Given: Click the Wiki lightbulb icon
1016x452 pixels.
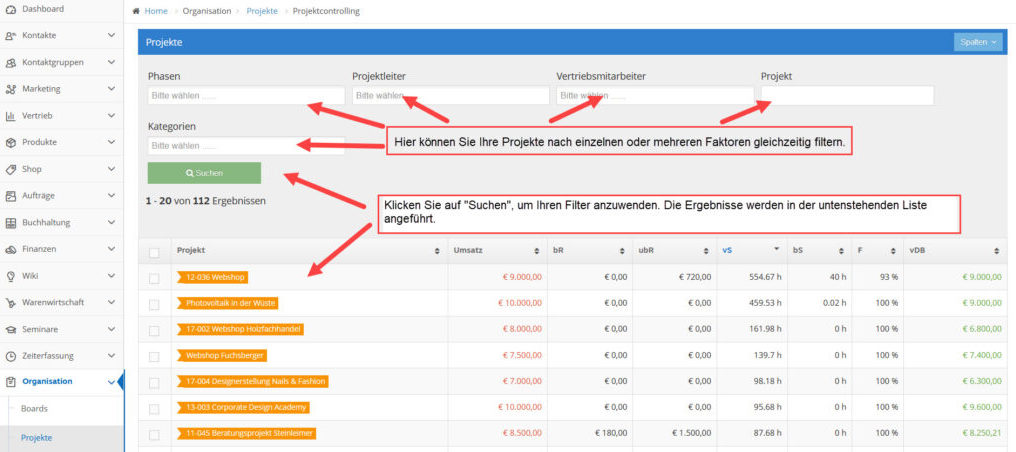Looking at the screenshot, I should point(10,276).
